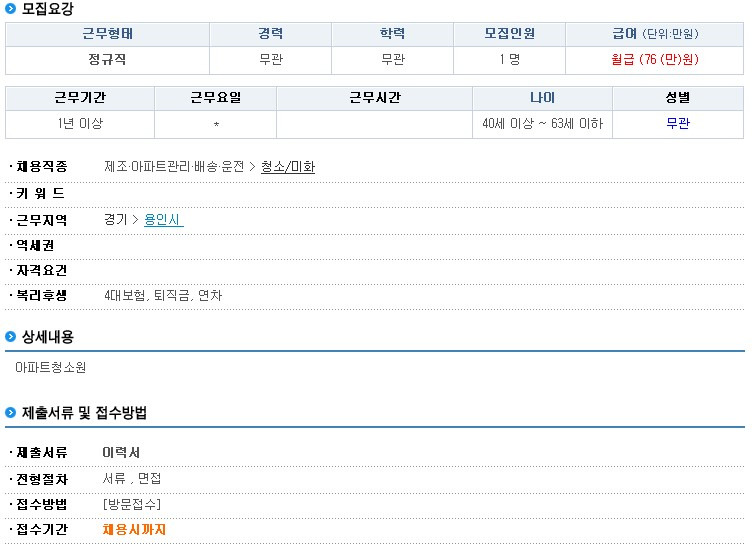Image resolution: width=752 pixels, height=552 pixels.
Task: Click the 제출서류 및 접수방법 section icon
Action: [11, 413]
